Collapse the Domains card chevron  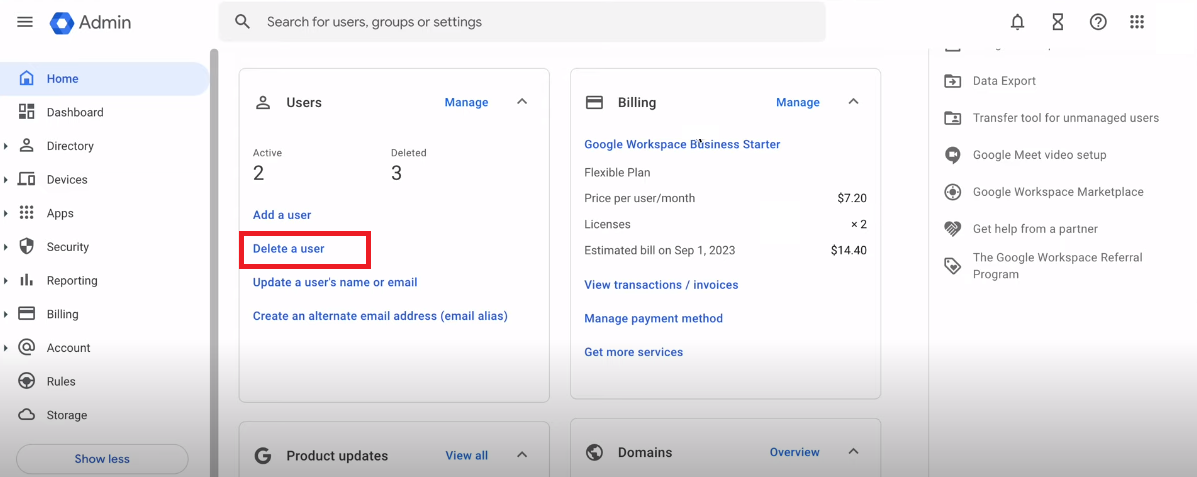(853, 452)
